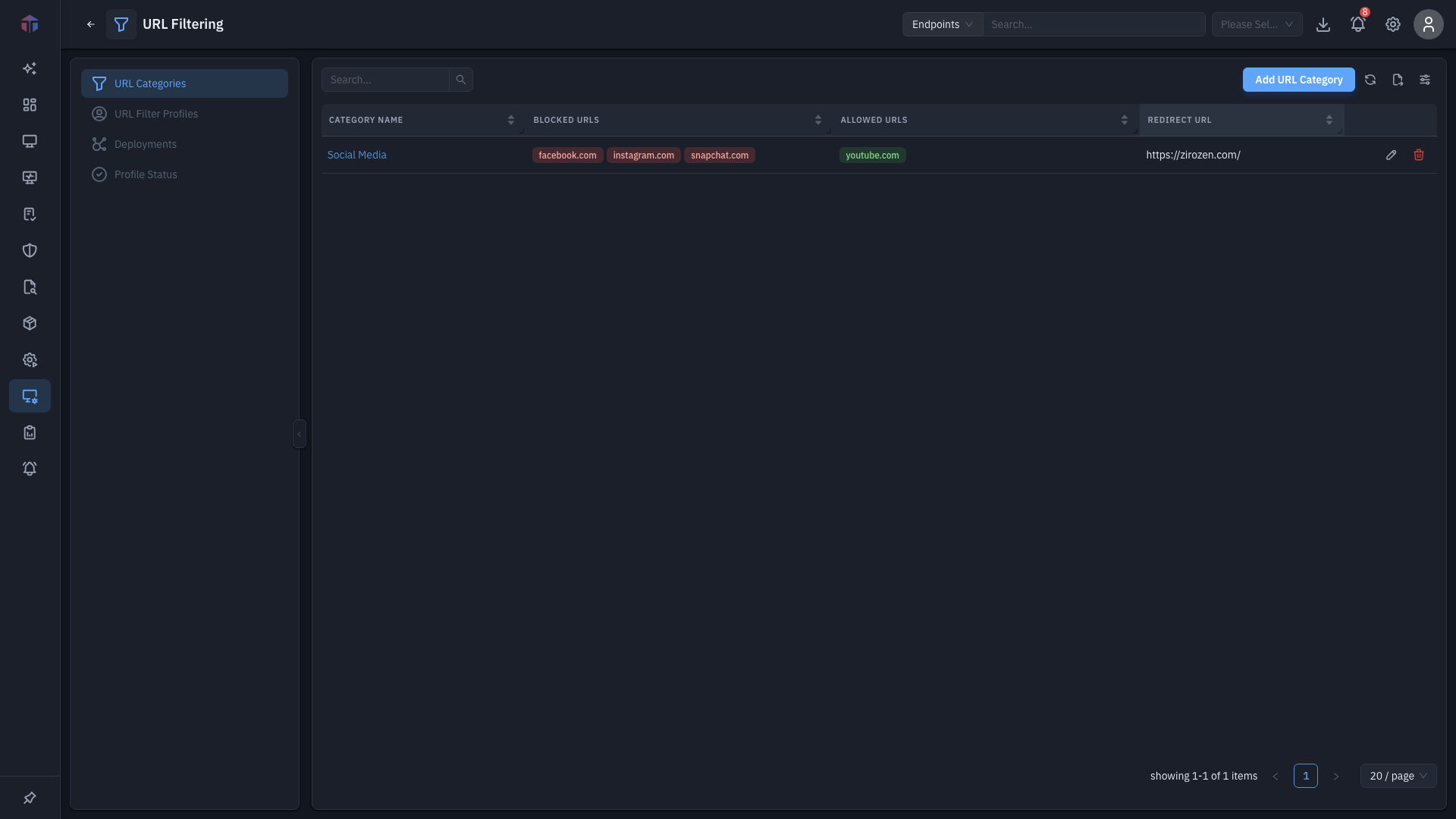Expand the Endpoints dropdown

pyautogui.click(x=943, y=24)
